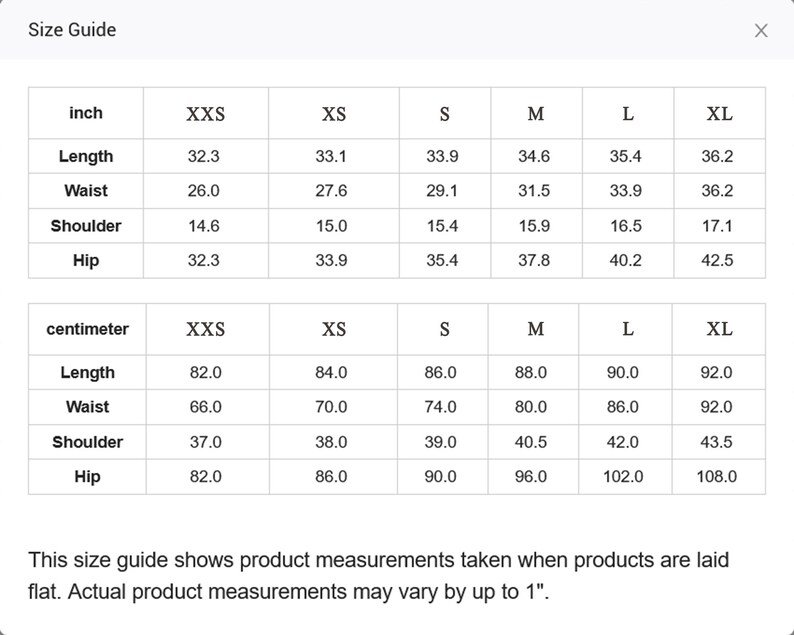Click the Size Guide title text

point(72,30)
